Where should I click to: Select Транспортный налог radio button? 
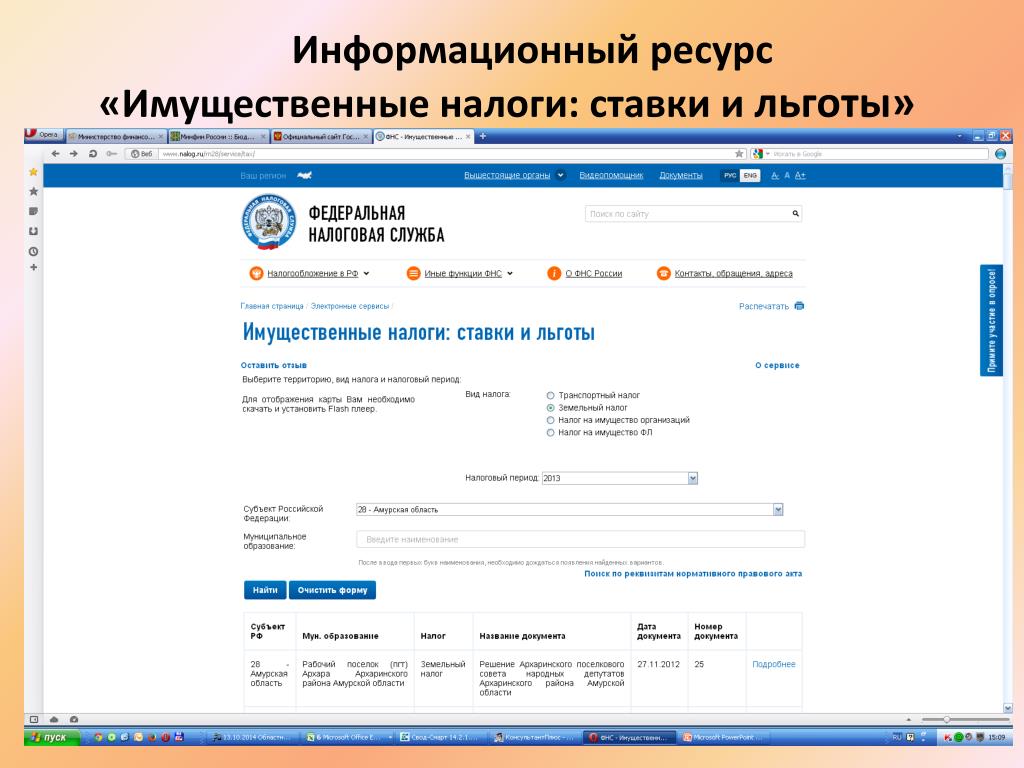[551, 395]
